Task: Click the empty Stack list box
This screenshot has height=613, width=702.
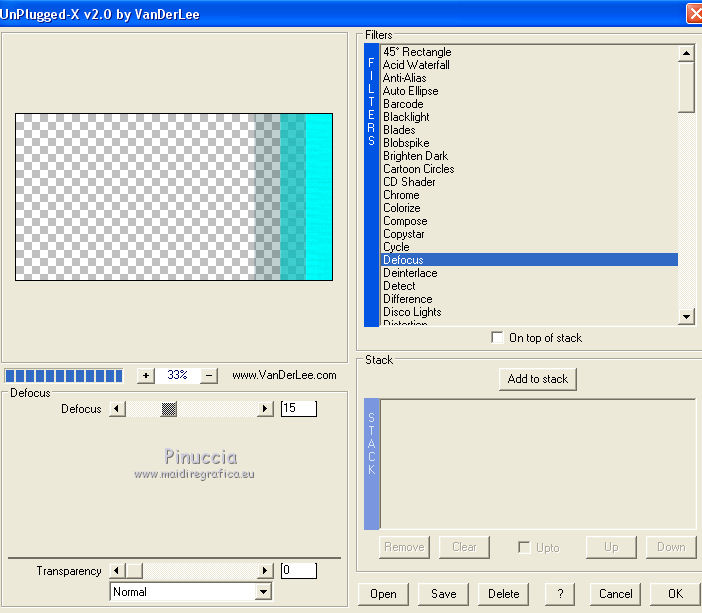Action: click(538, 464)
